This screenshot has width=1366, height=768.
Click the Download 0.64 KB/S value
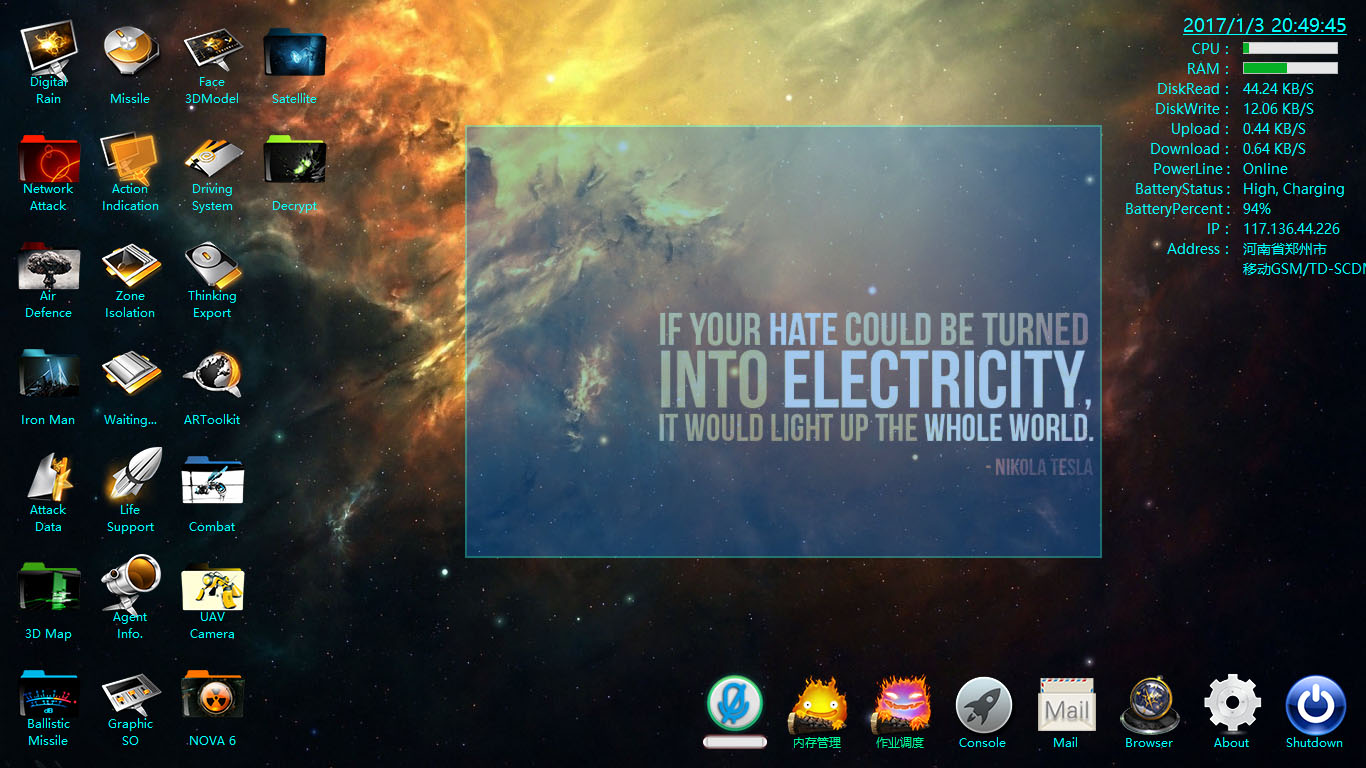point(1274,149)
